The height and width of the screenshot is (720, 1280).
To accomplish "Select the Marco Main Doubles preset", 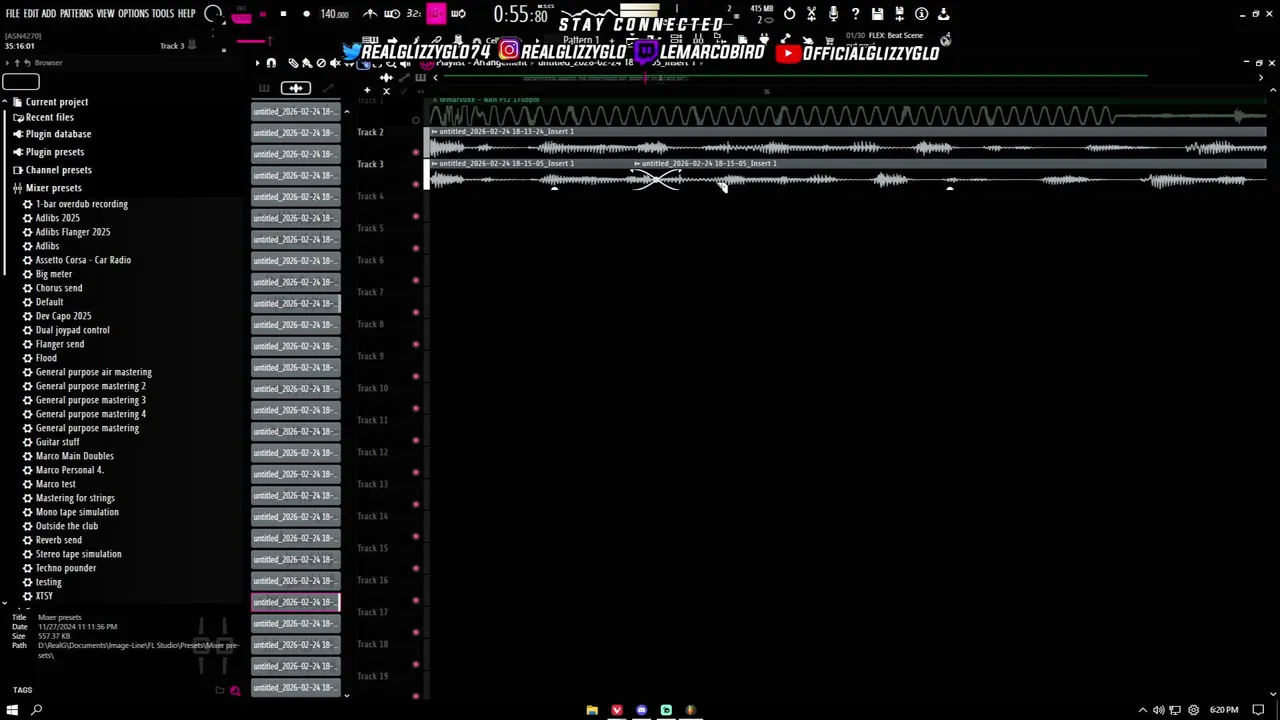I will pos(75,456).
